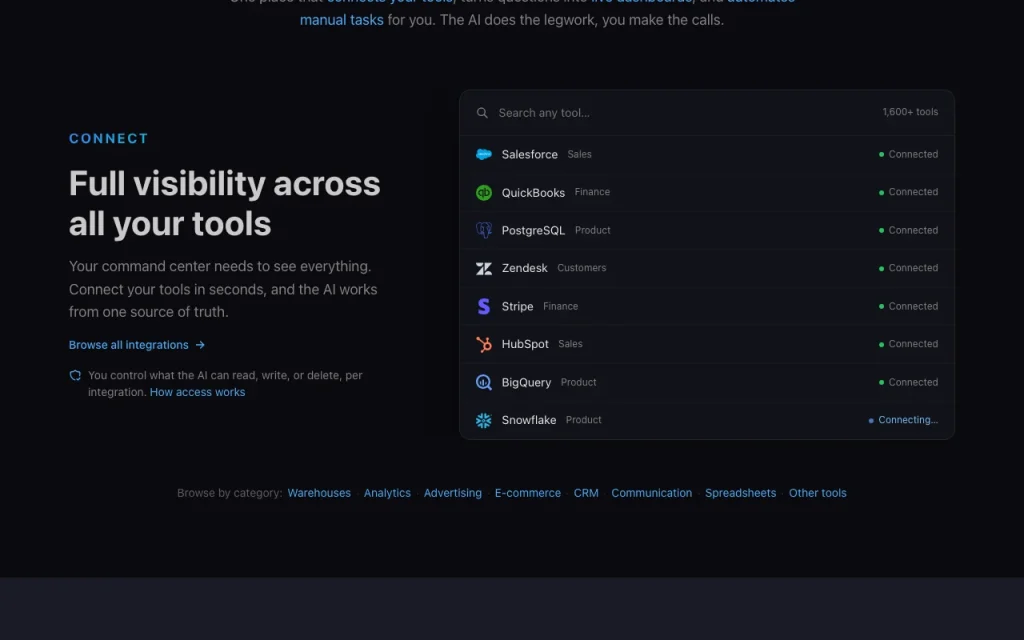Browse the CRM category
Viewport: 1024px width, 640px height.
(586, 493)
